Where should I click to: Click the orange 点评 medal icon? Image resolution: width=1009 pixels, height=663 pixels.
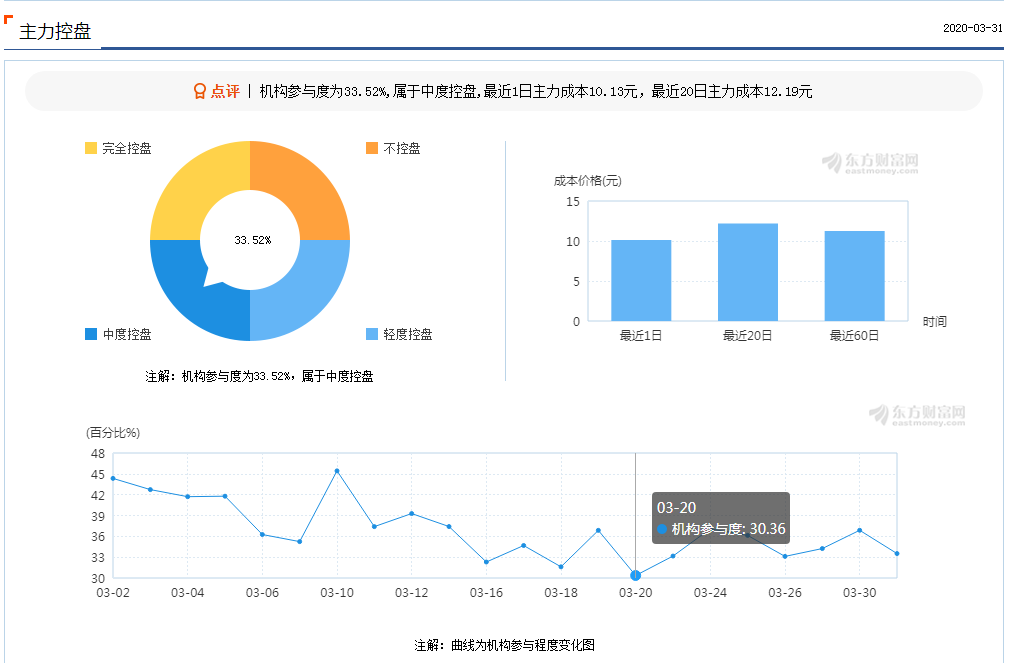(x=199, y=91)
